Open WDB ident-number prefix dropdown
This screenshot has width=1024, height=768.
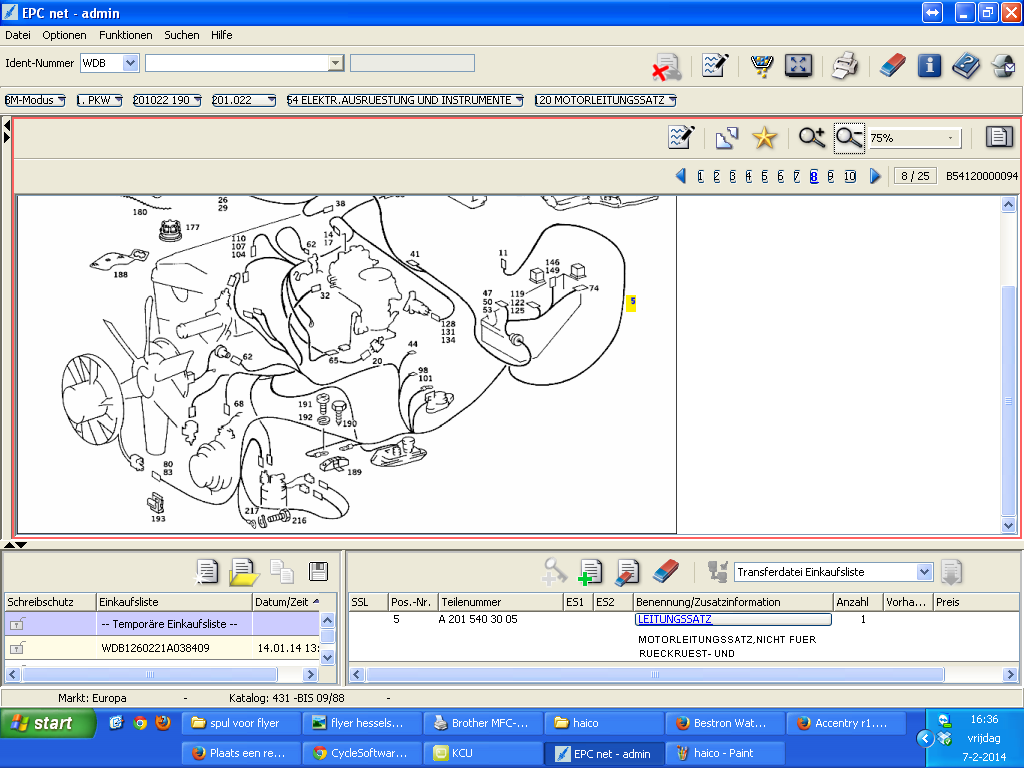(131, 63)
